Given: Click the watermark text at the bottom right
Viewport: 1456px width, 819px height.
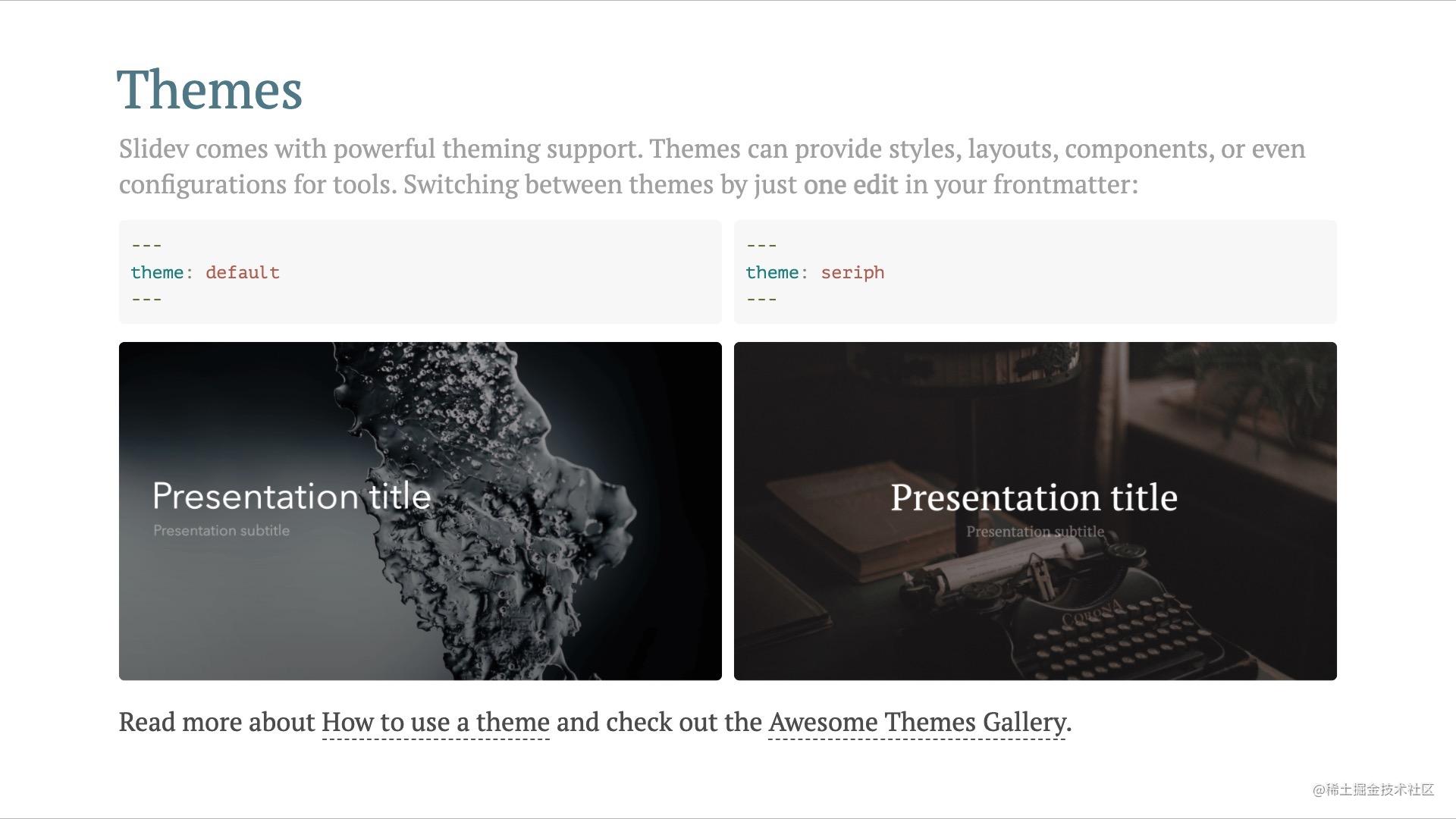Looking at the screenshot, I should tap(1373, 789).
